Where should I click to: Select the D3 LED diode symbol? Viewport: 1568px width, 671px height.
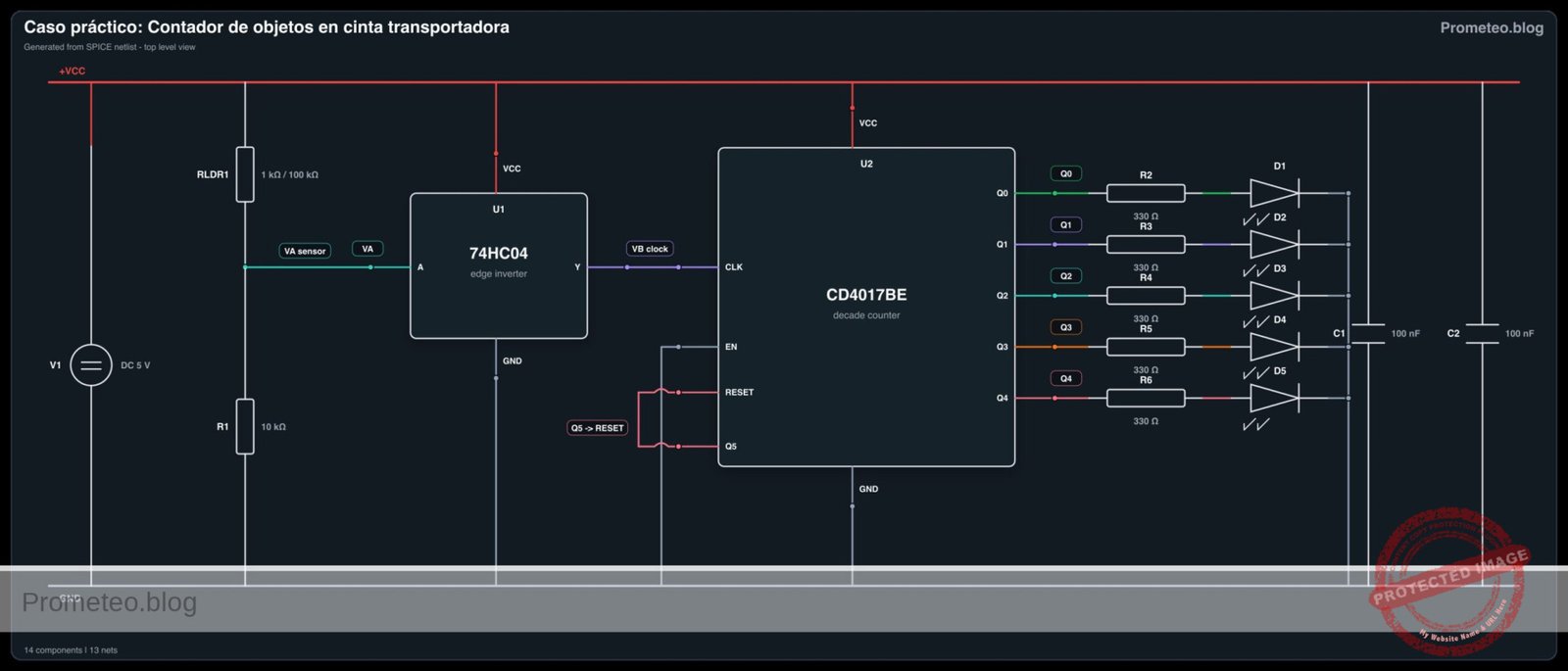pyautogui.click(x=1274, y=295)
